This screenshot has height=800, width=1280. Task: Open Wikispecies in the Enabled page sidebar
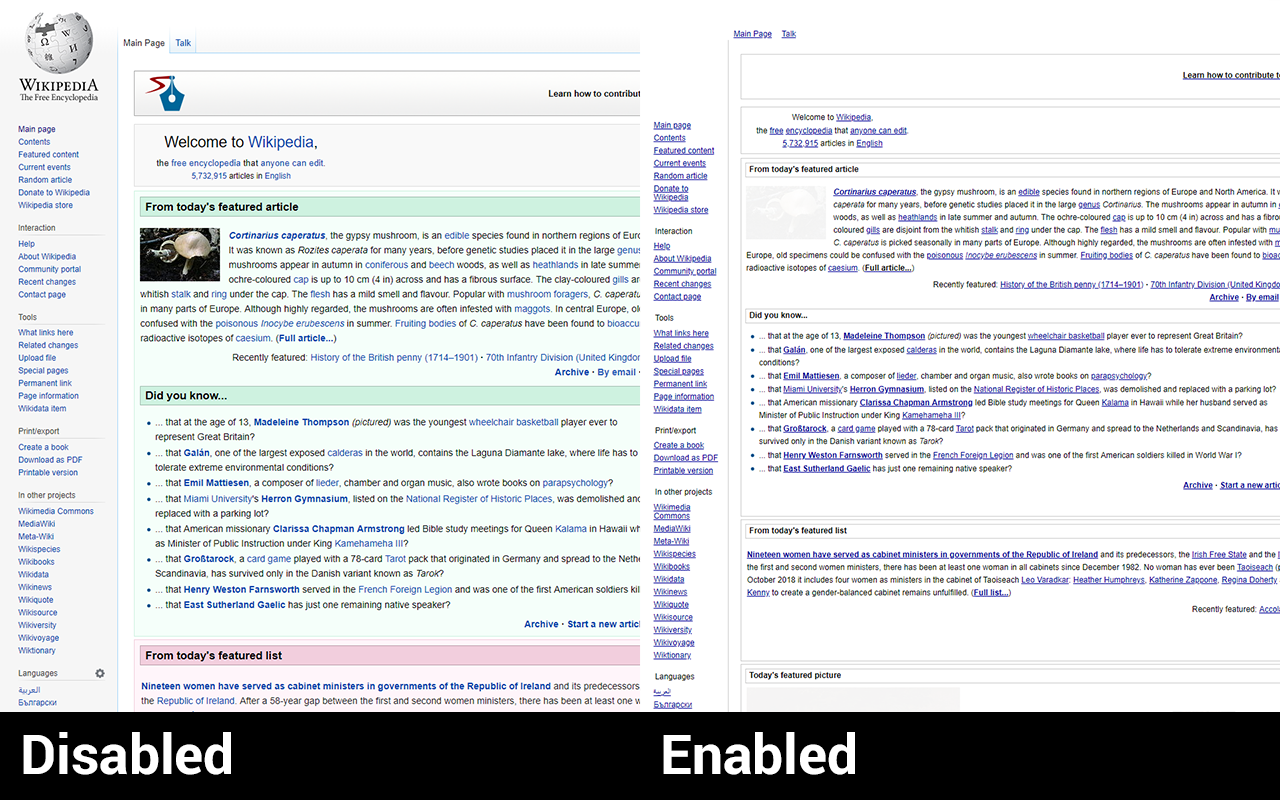pos(675,554)
